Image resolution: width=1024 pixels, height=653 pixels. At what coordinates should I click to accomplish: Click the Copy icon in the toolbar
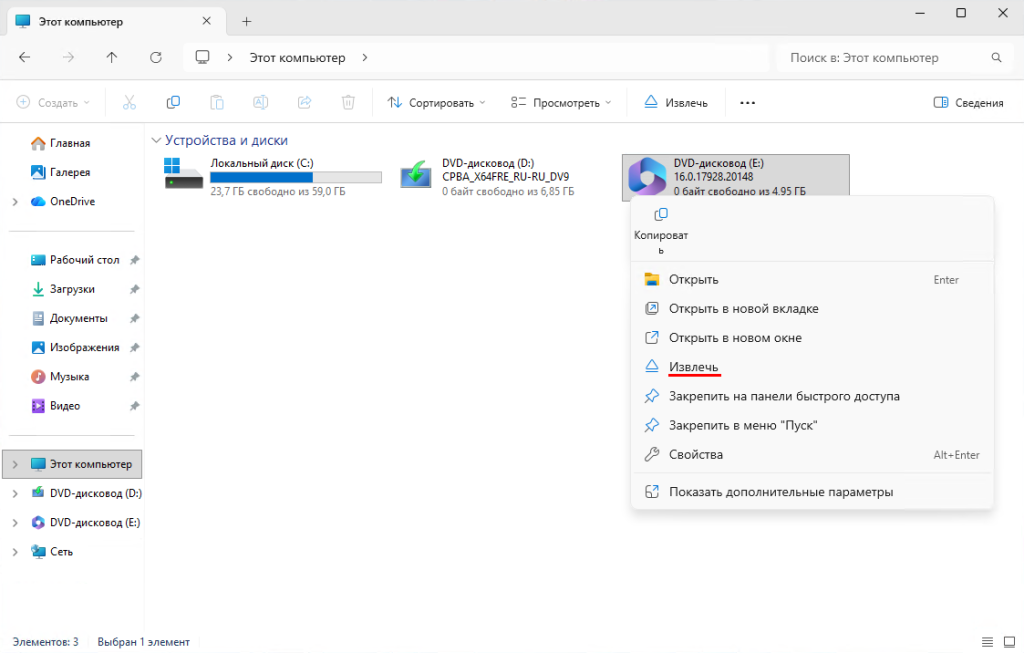click(173, 103)
